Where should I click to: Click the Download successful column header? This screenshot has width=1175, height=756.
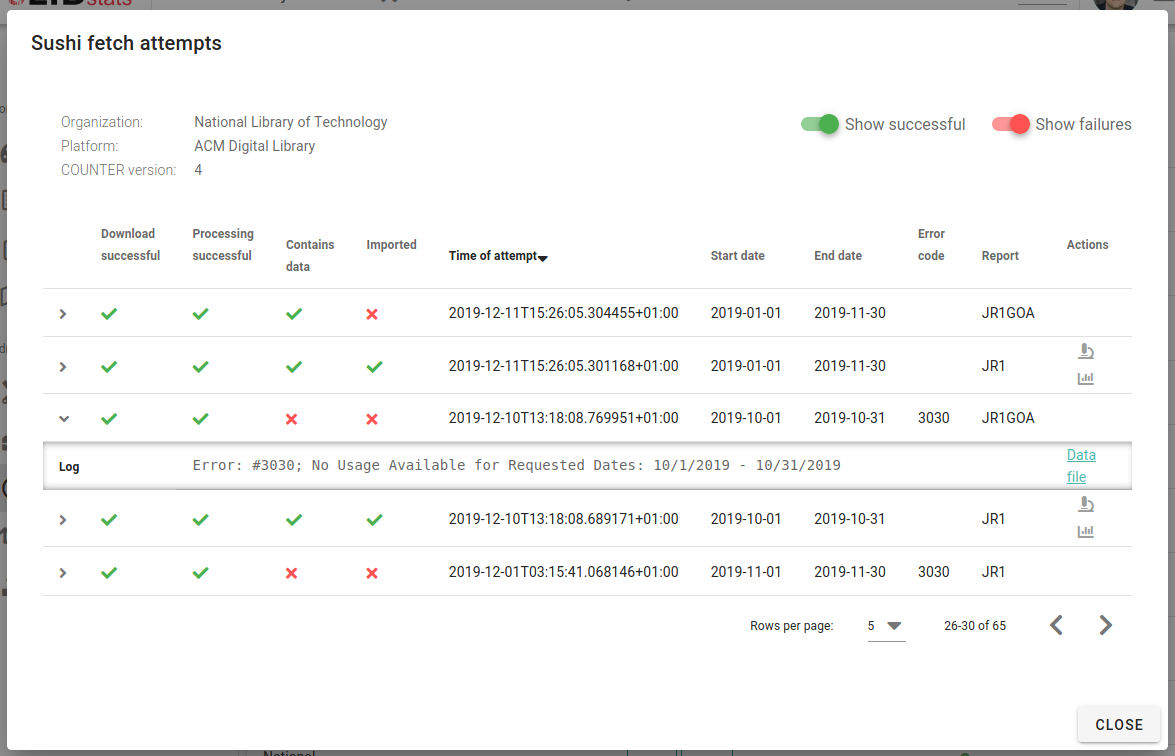pos(130,245)
